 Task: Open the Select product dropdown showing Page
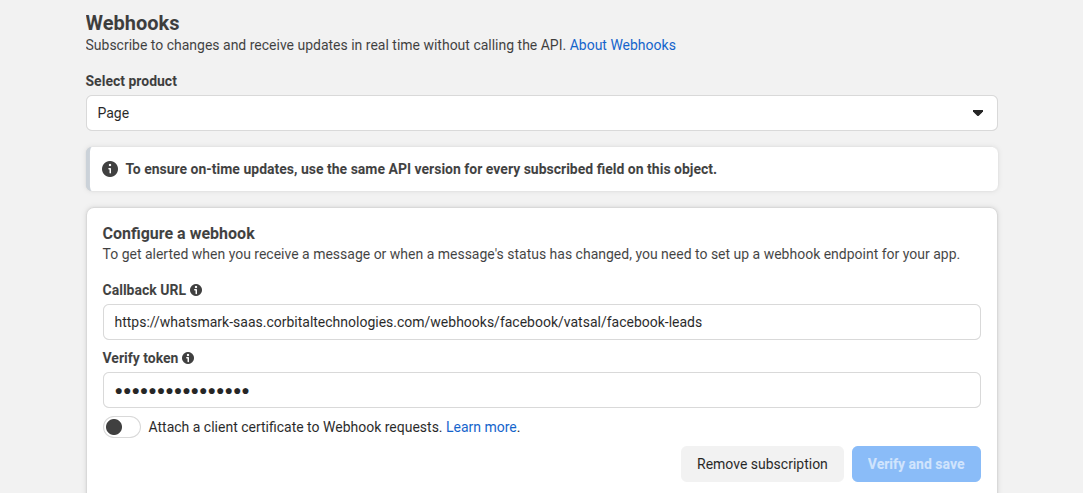(x=541, y=113)
